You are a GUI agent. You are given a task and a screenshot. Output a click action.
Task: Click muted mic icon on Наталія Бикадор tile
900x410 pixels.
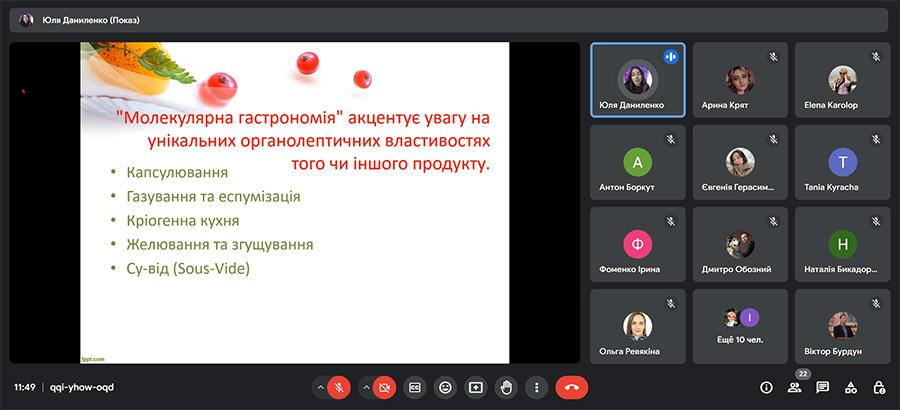tap(876, 221)
